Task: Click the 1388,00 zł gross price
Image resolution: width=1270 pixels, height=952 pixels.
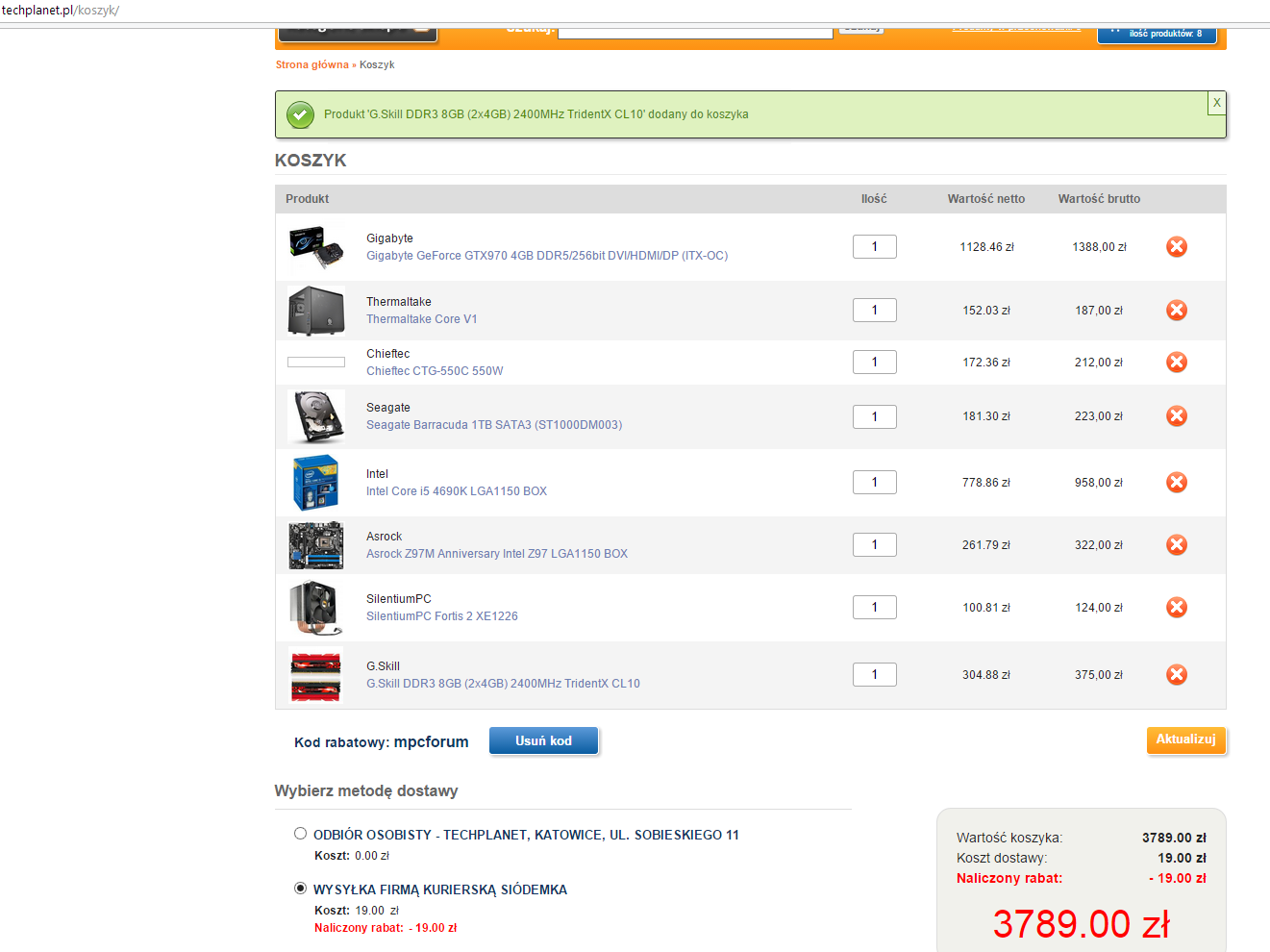Action: coord(1099,247)
